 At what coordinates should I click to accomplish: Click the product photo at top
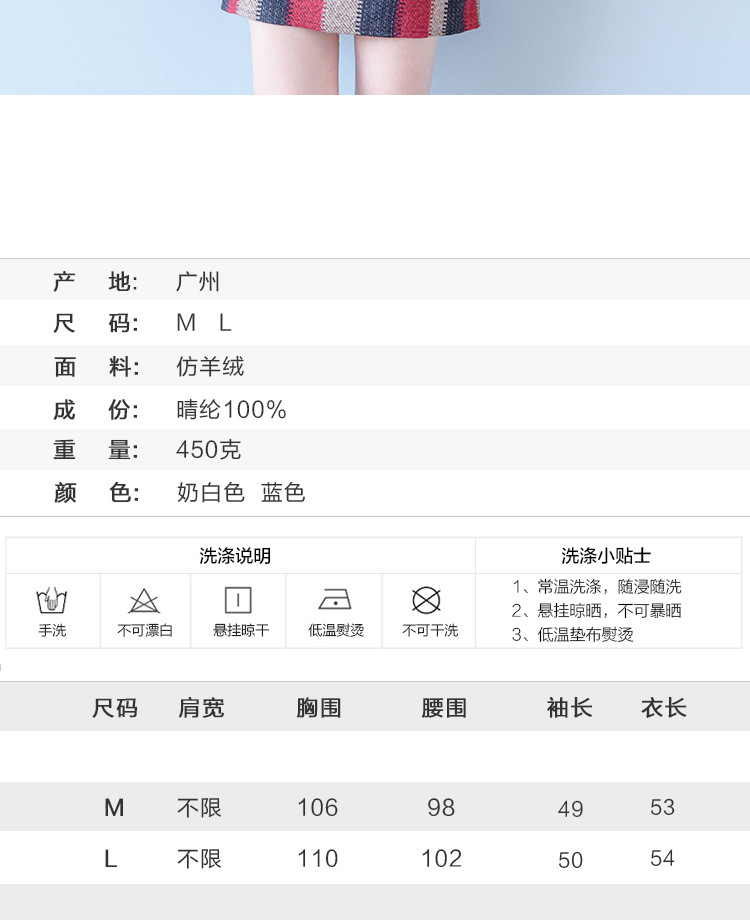(x=375, y=47)
